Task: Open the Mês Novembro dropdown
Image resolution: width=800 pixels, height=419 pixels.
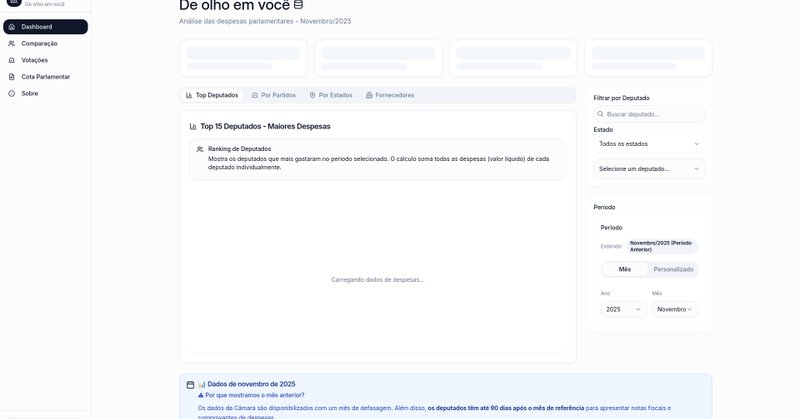Action: pyautogui.click(x=674, y=309)
